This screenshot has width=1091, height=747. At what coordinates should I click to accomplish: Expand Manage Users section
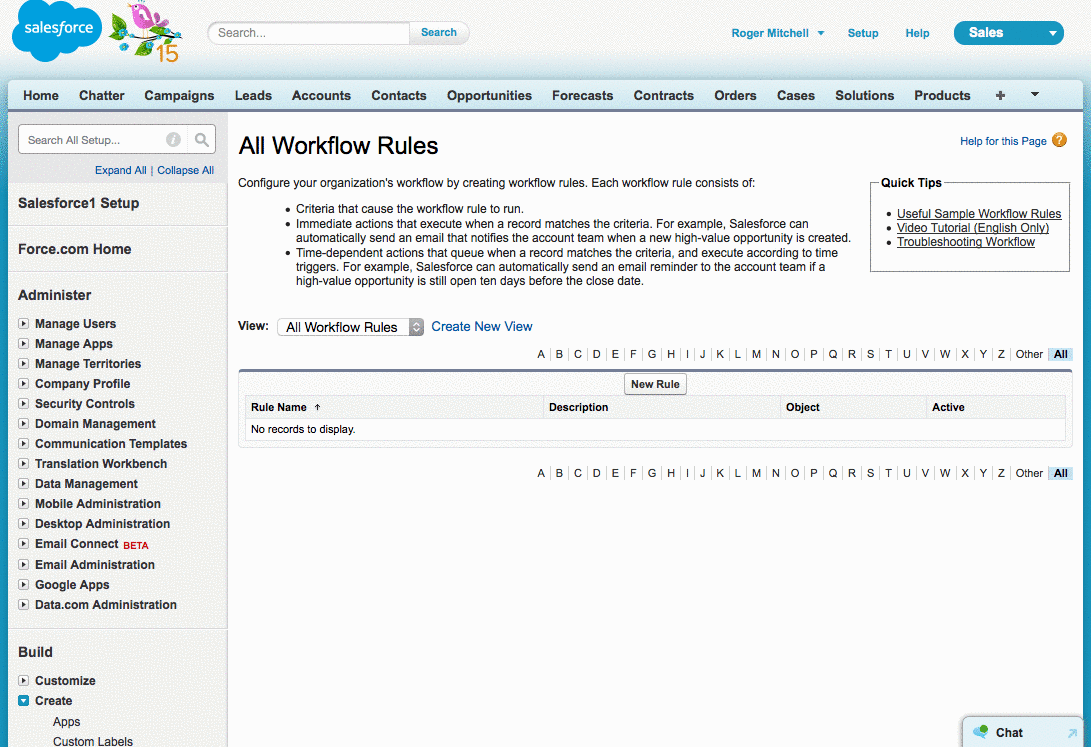click(x=24, y=323)
